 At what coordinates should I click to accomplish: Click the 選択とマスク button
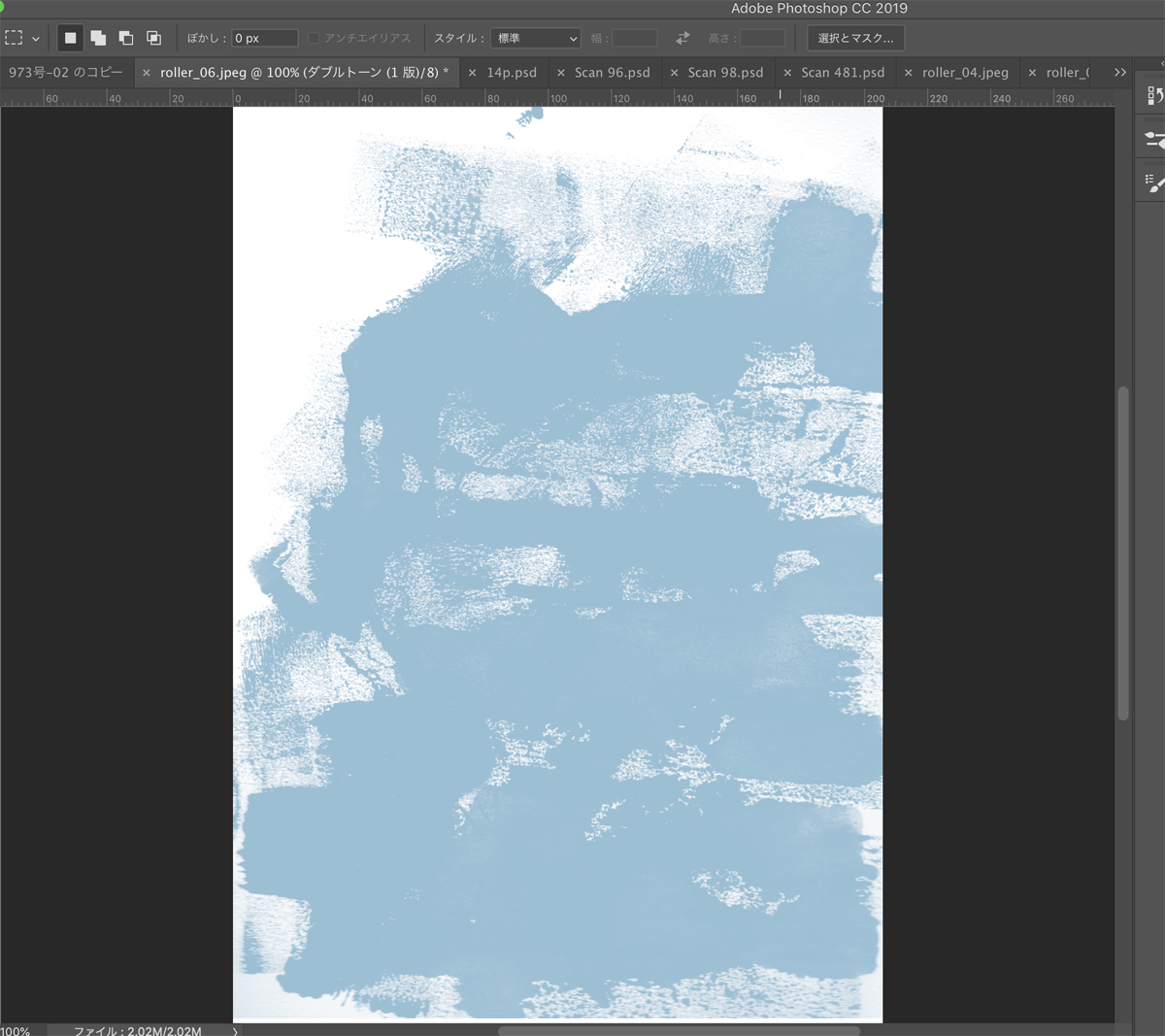coord(855,38)
